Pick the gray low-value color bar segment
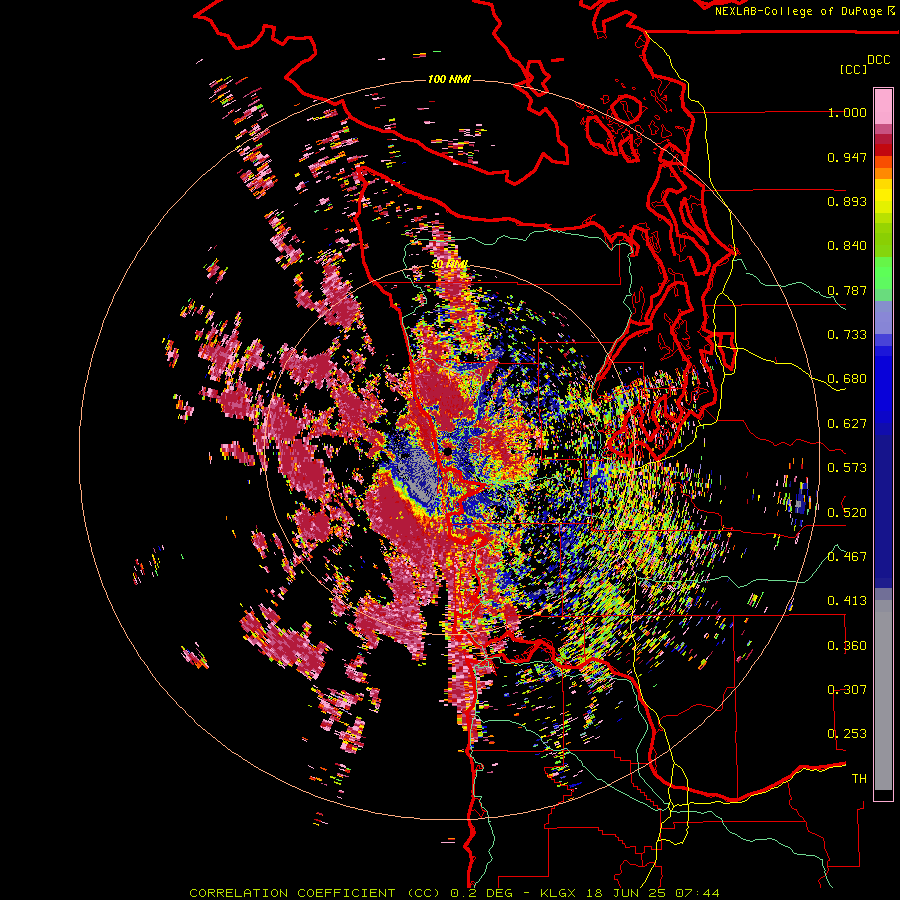This screenshot has width=900, height=900. click(x=883, y=695)
